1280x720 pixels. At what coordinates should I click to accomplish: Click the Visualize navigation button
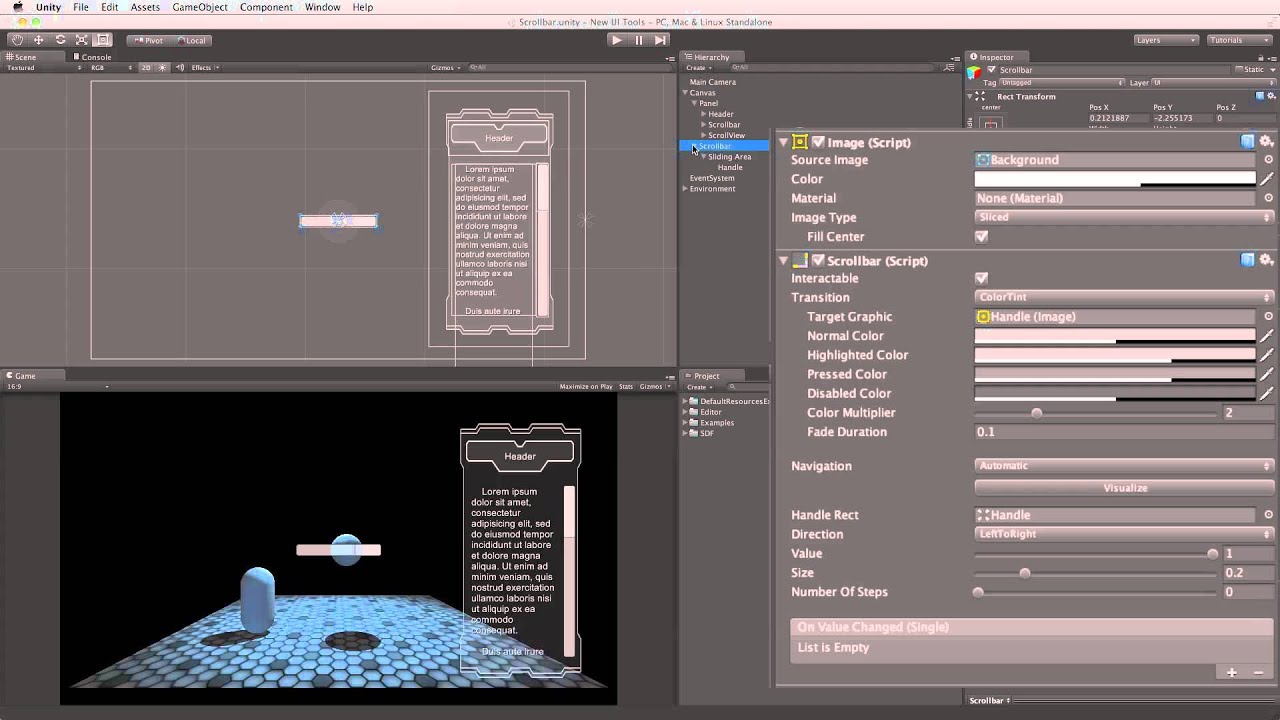tap(1124, 488)
